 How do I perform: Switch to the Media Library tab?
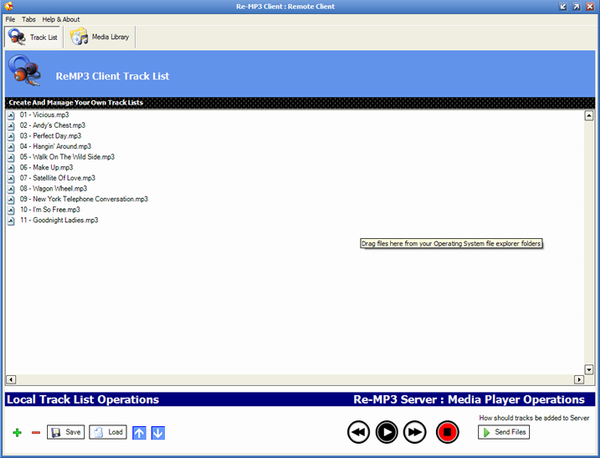(100, 37)
